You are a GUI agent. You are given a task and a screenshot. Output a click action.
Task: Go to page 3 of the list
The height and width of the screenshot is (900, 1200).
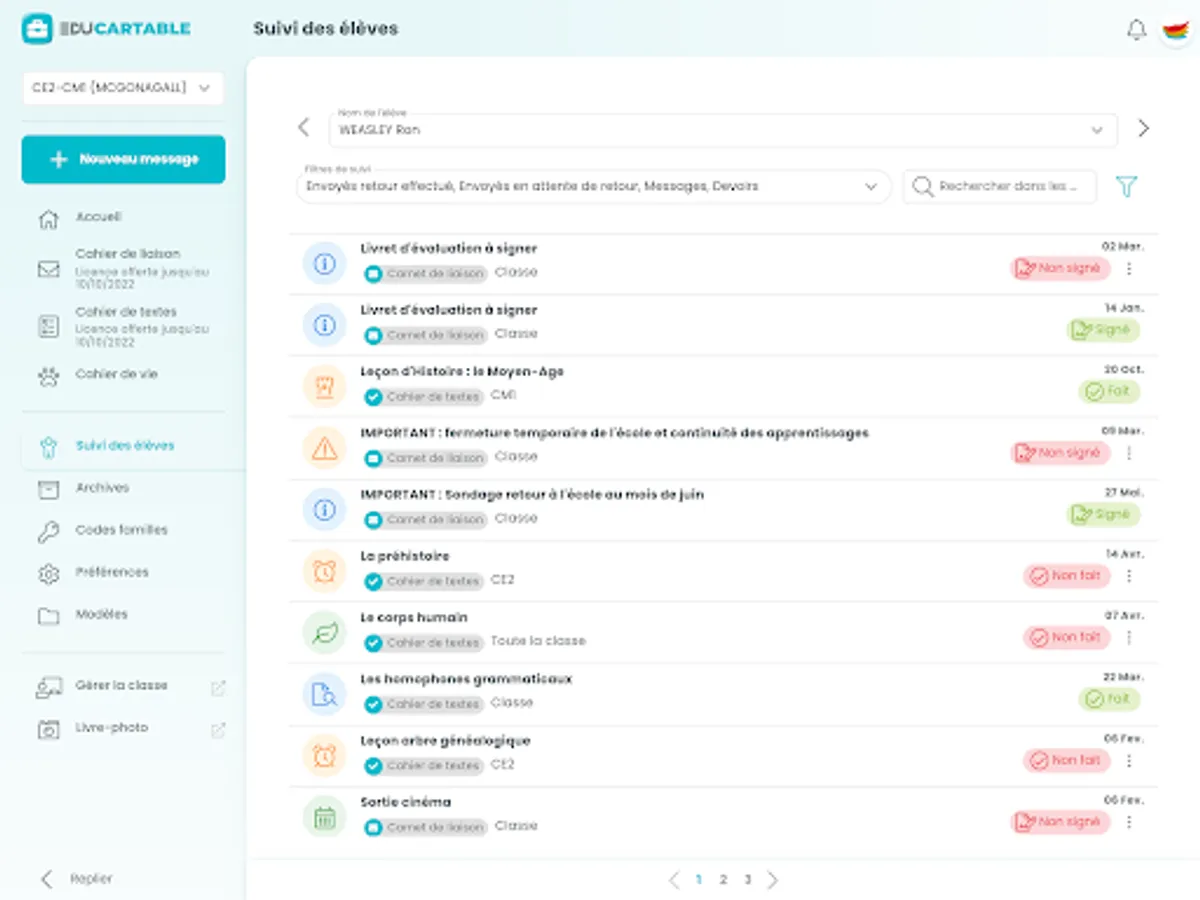pyautogui.click(x=747, y=880)
